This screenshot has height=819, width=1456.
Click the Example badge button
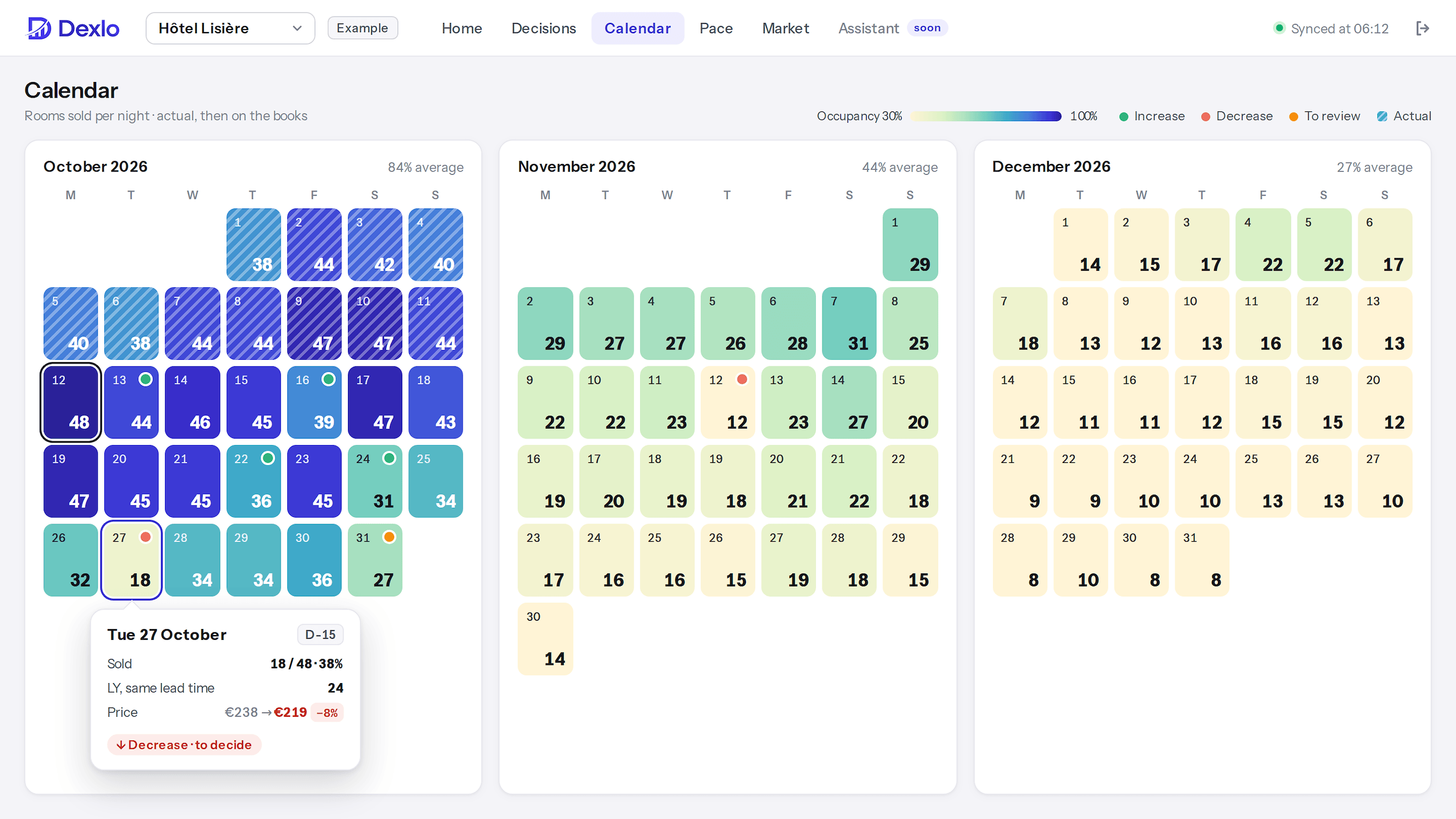[x=362, y=28]
